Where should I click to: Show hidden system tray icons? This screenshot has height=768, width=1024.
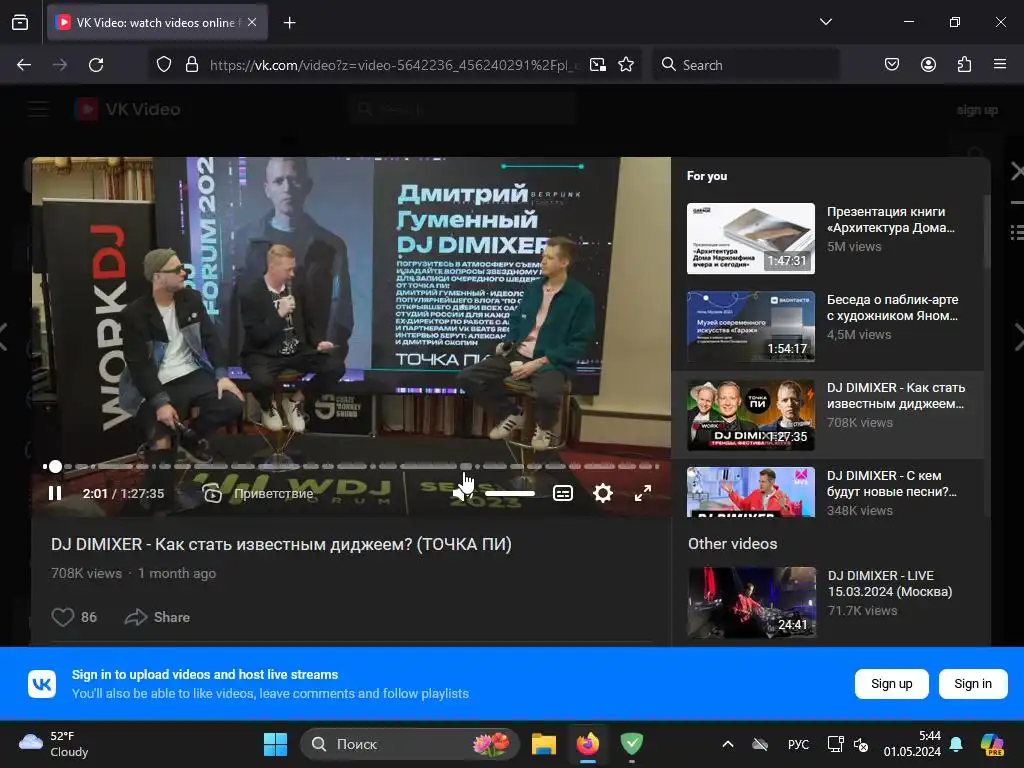point(728,744)
